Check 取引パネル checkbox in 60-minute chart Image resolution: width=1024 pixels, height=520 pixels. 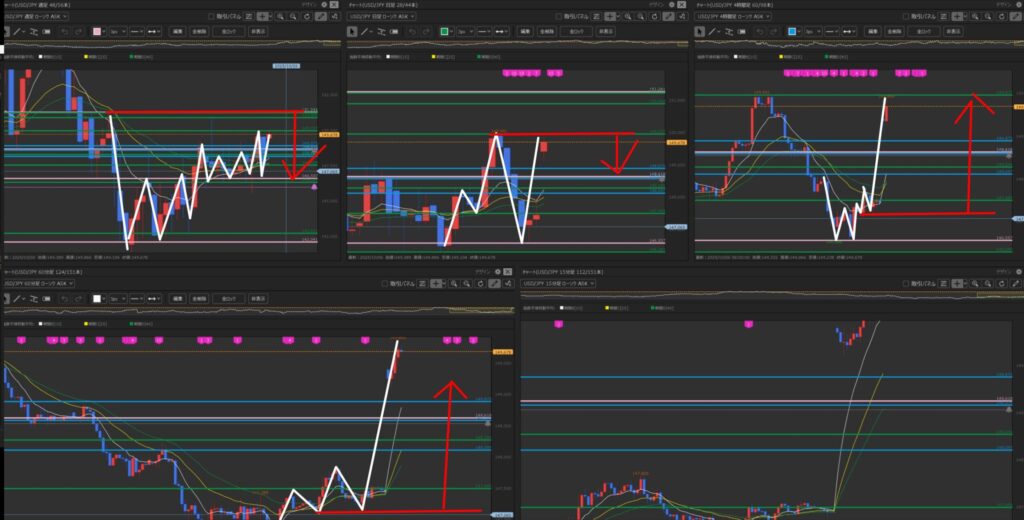tap(383, 284)
